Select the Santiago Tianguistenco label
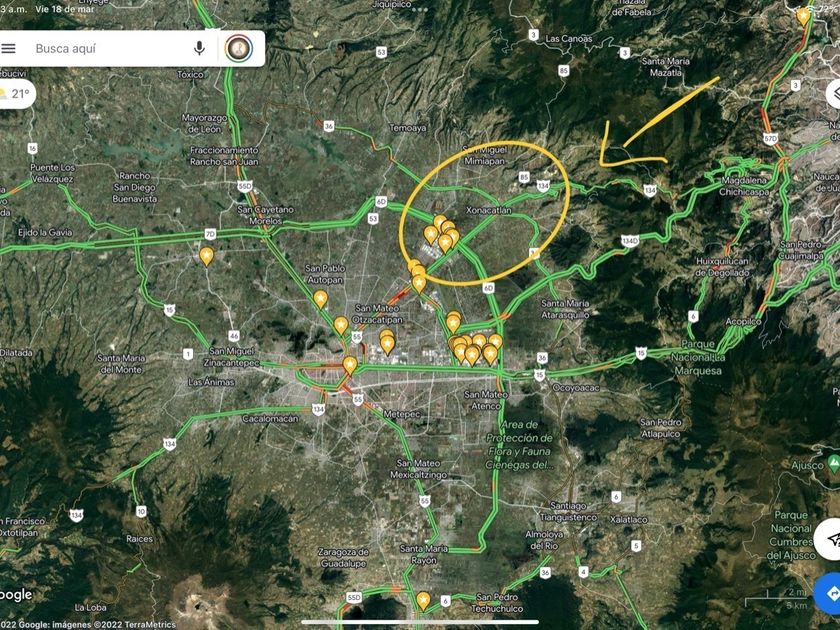Screen dimensions: 840x630 click(568, 512)
